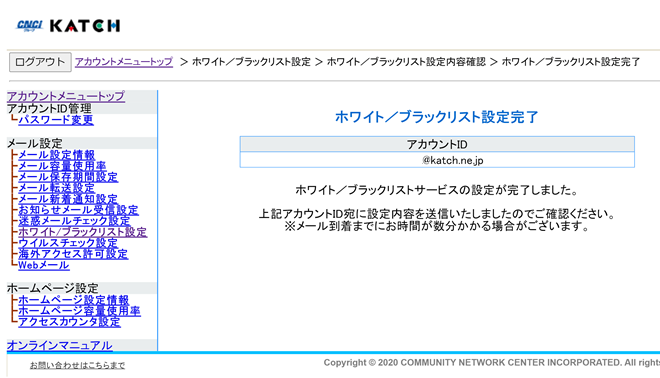Click the CNCI group logo
This screenshot has height=378, width=660.
point(29,26)
